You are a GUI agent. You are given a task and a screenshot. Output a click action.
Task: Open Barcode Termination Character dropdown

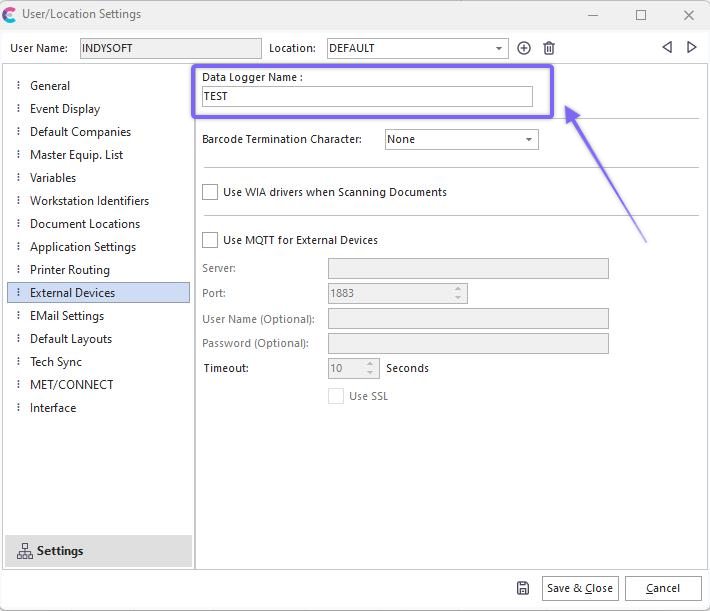[528, 140]
